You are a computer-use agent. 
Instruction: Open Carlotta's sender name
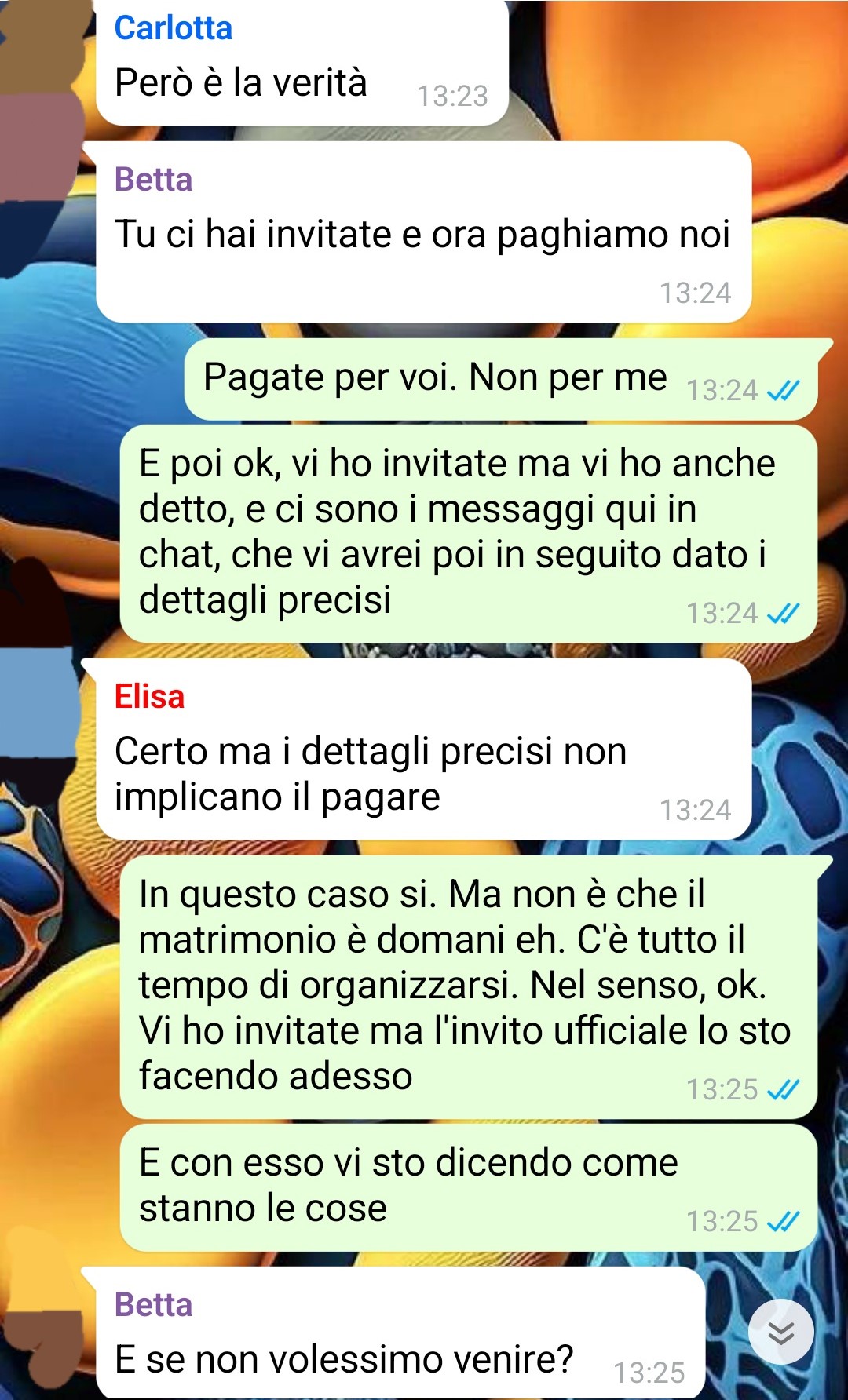174,28
